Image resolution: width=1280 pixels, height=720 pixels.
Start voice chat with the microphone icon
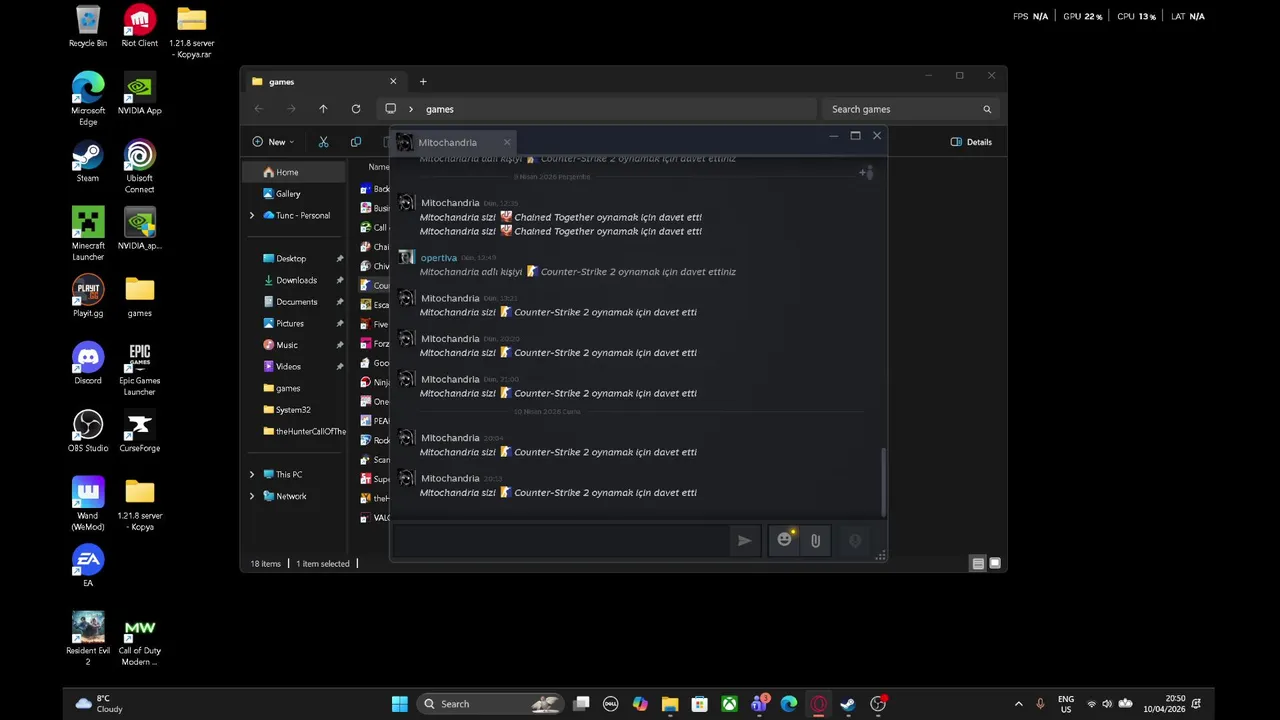point(855,541)
